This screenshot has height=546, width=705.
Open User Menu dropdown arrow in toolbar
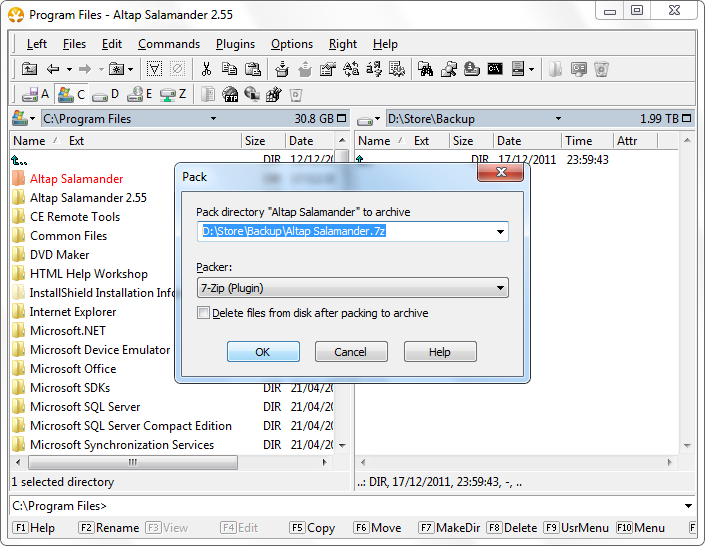(x=531, y=69)
